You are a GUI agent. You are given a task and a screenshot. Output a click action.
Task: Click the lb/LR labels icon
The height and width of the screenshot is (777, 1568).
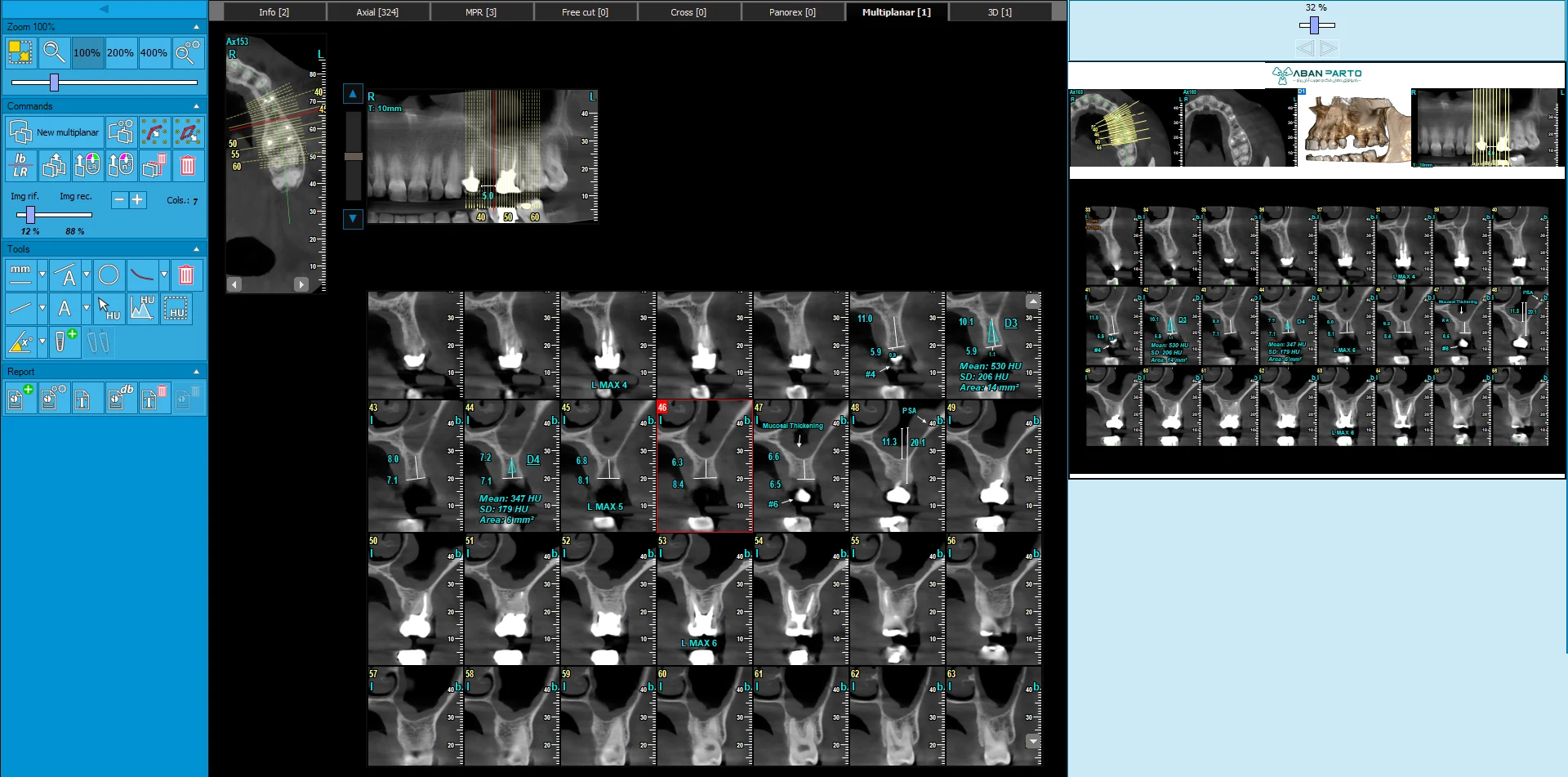[x=20, y=166]
